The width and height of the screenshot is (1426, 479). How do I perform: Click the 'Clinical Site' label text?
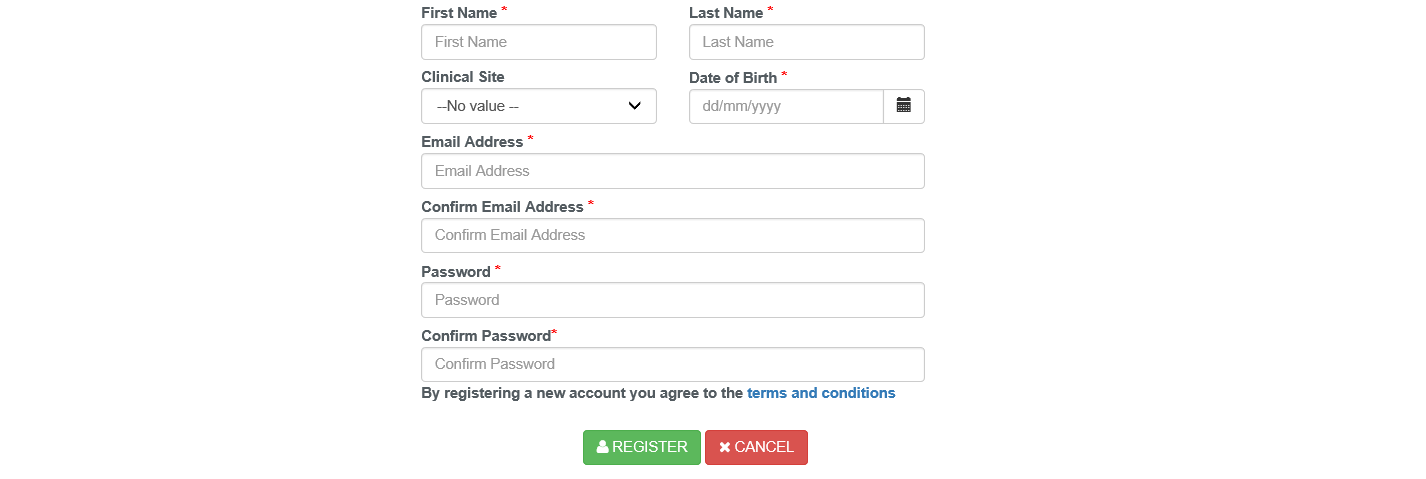pos(463,77)
